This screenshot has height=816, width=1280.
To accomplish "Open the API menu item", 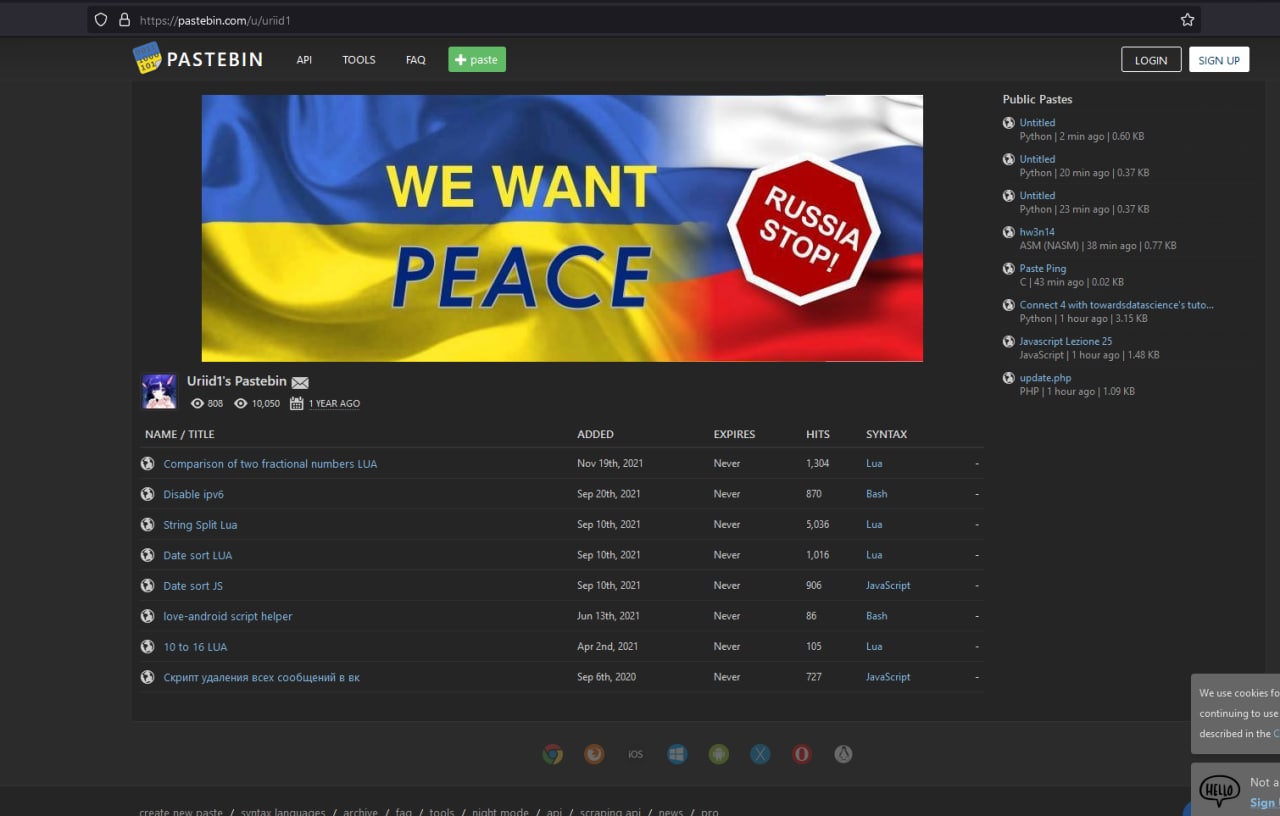I will pyautogui.click(x=304, y=60).
